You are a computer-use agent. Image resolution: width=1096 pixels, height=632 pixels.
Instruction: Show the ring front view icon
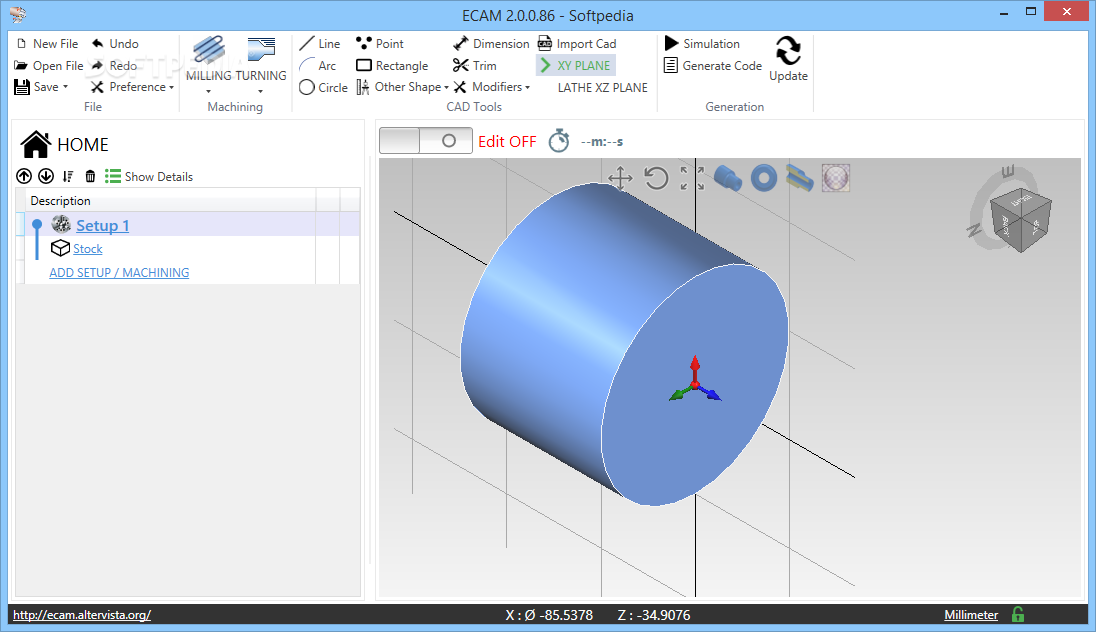point(764,178)
